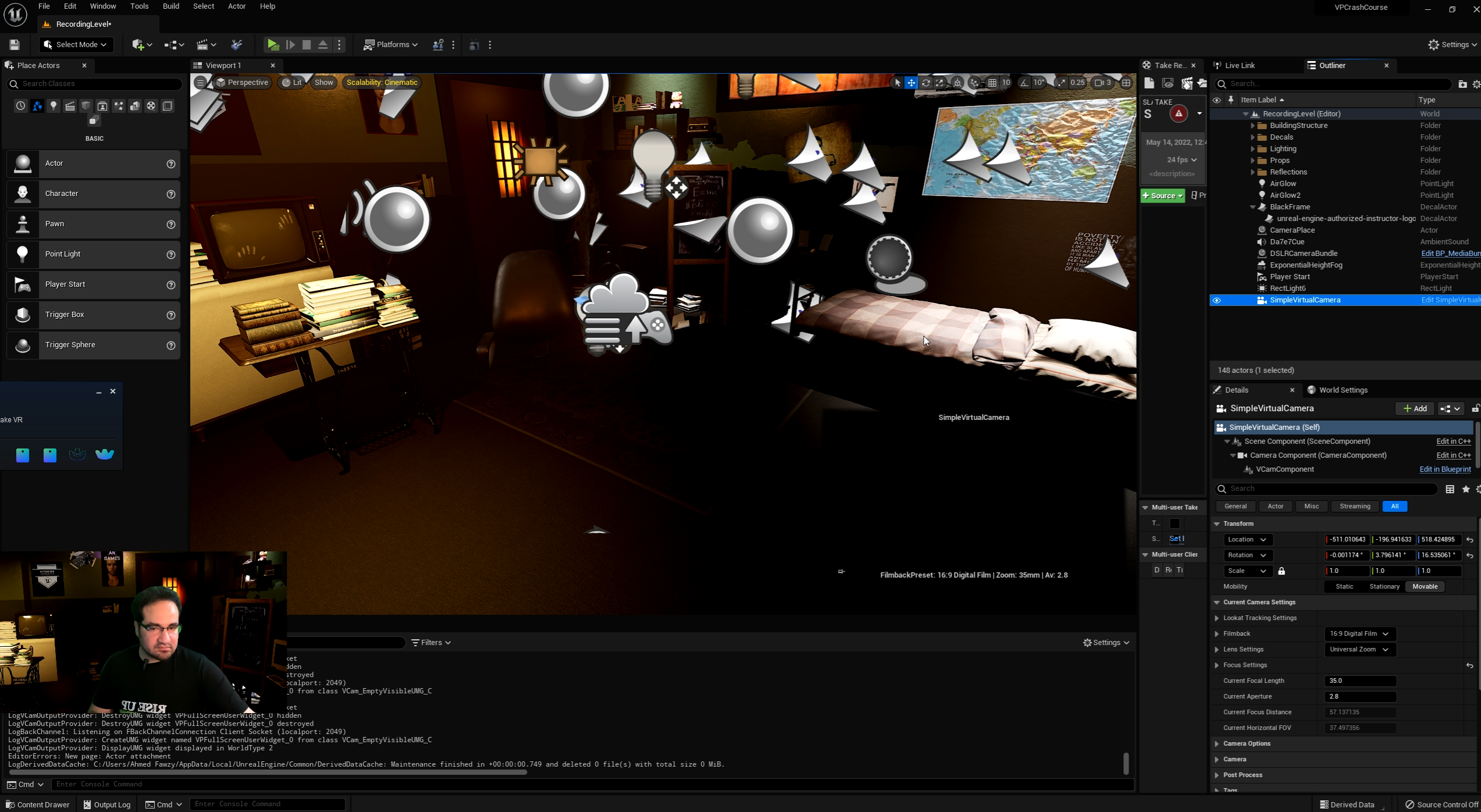Open viewport options hamburger menu
The image size is (1481, 812).
tap(200, 83)
